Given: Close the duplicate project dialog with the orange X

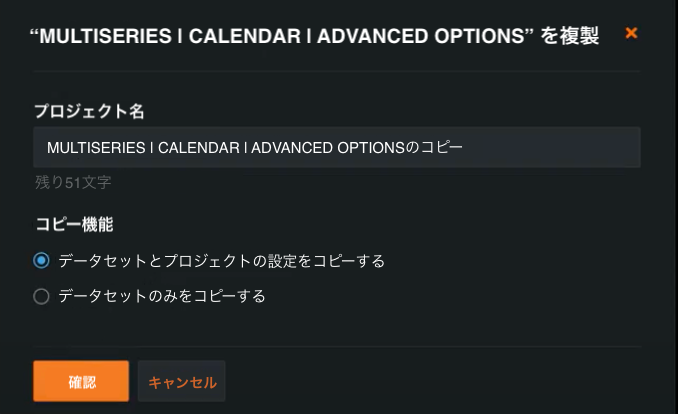Looking at the screenshot, I should [631, 33].
